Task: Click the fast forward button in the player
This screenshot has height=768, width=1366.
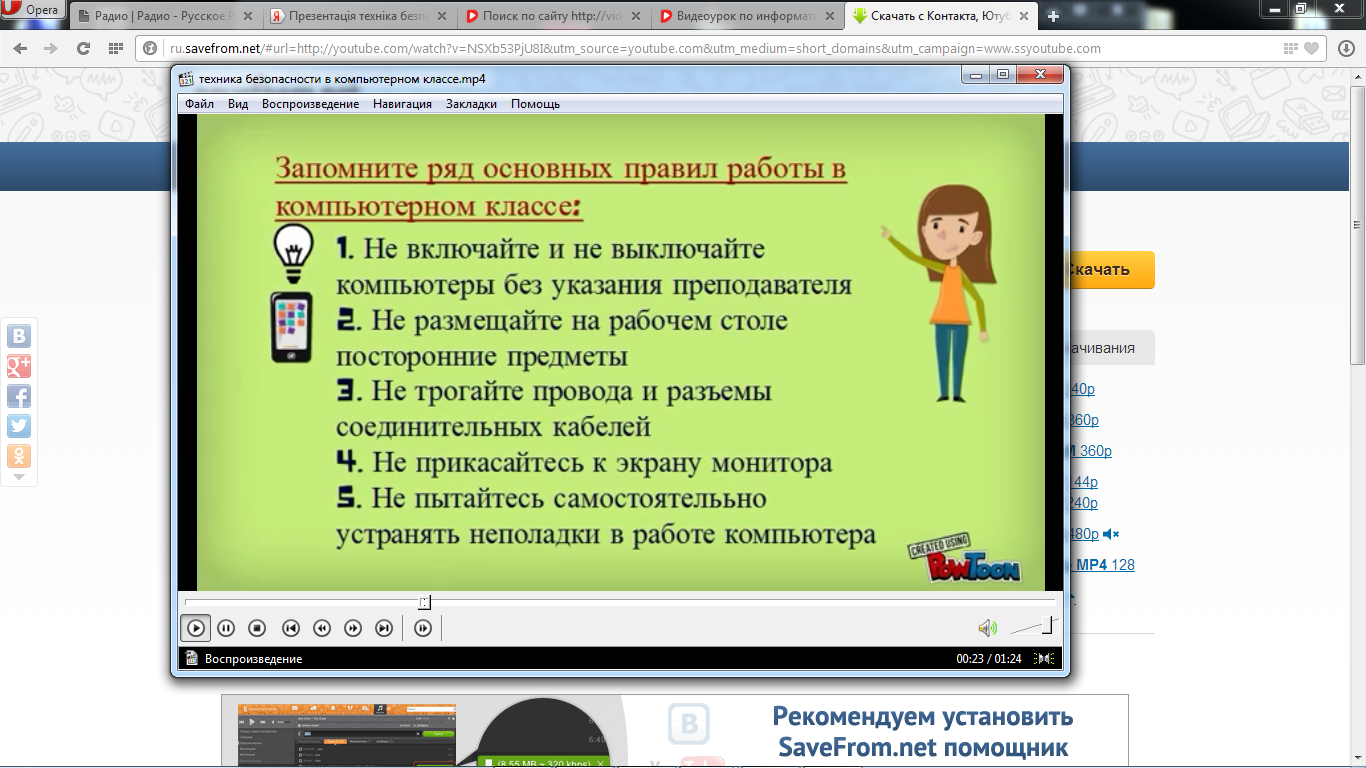Action: tap(353, 628)
